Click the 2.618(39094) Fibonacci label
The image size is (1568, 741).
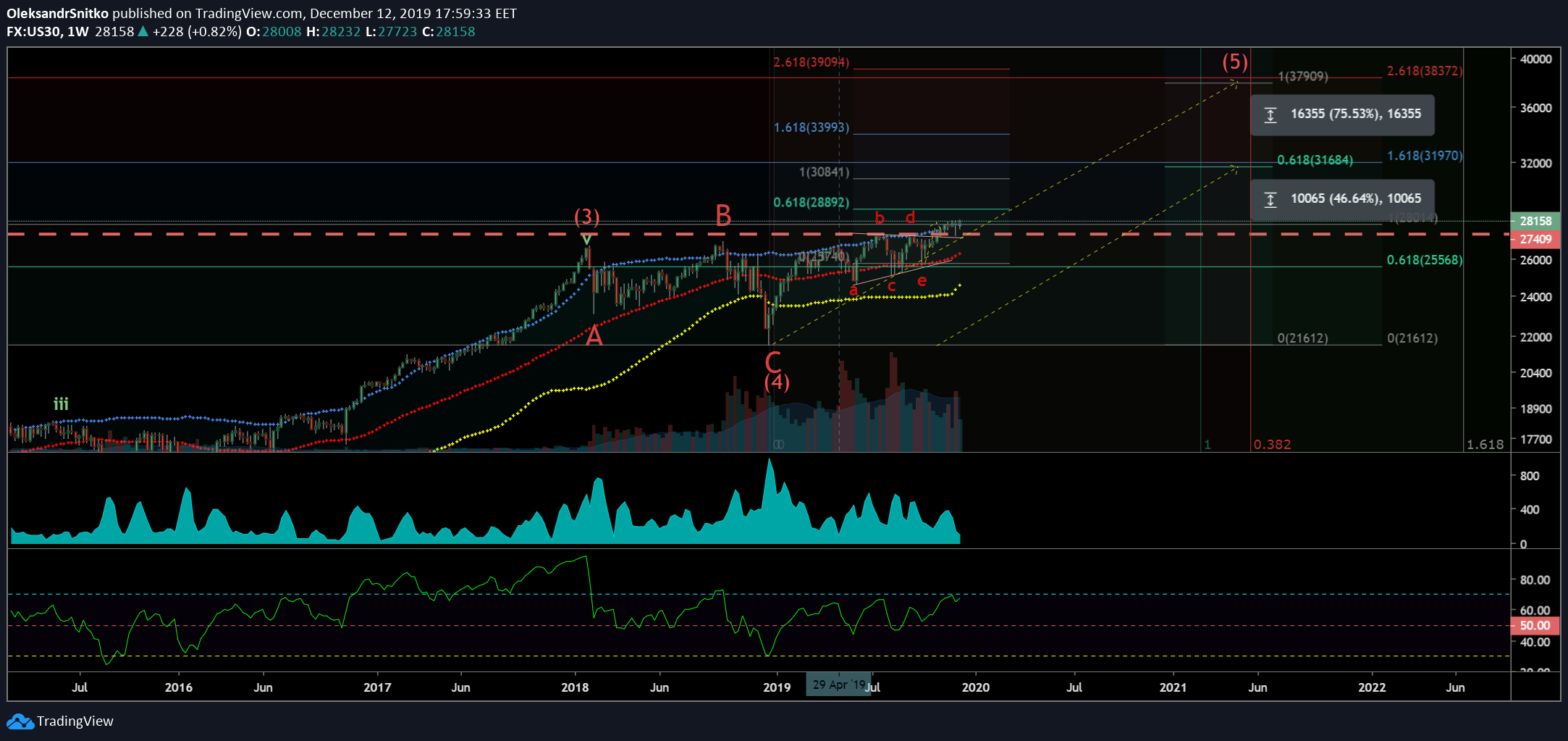[x=812, y=62]
